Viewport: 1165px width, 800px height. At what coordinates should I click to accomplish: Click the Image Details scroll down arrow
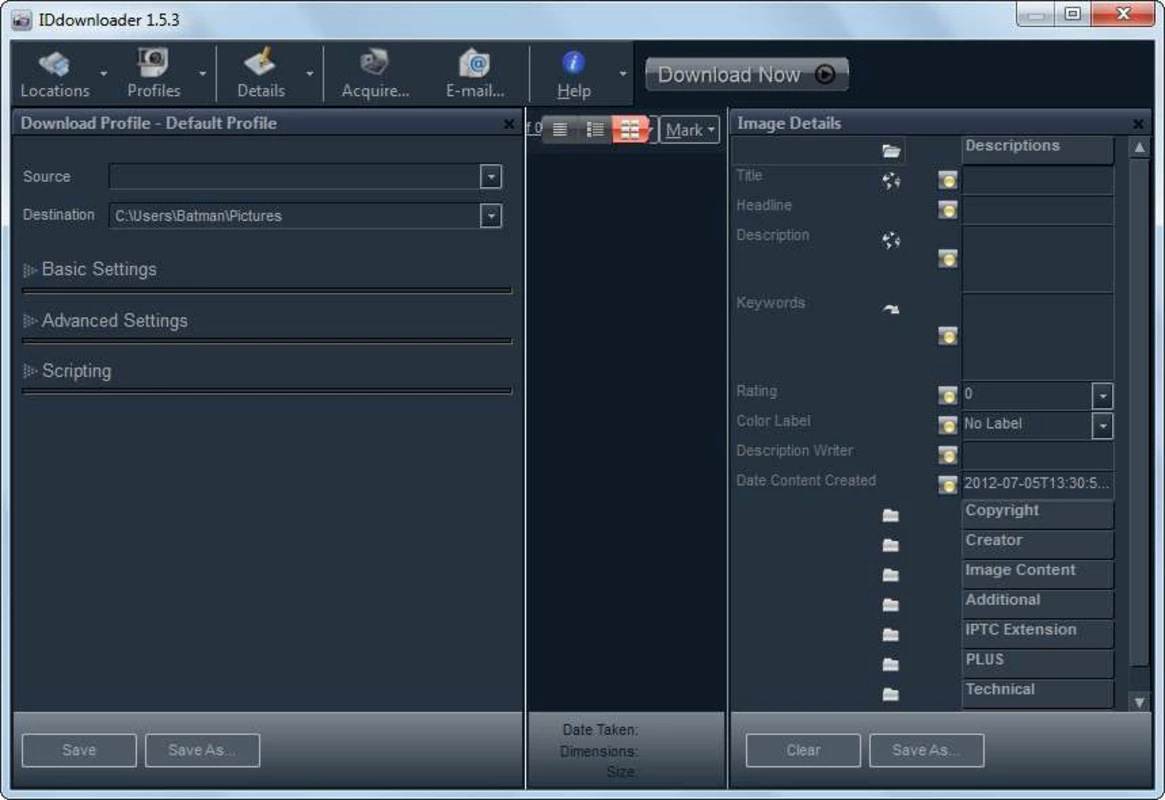tap(1139, 702)
